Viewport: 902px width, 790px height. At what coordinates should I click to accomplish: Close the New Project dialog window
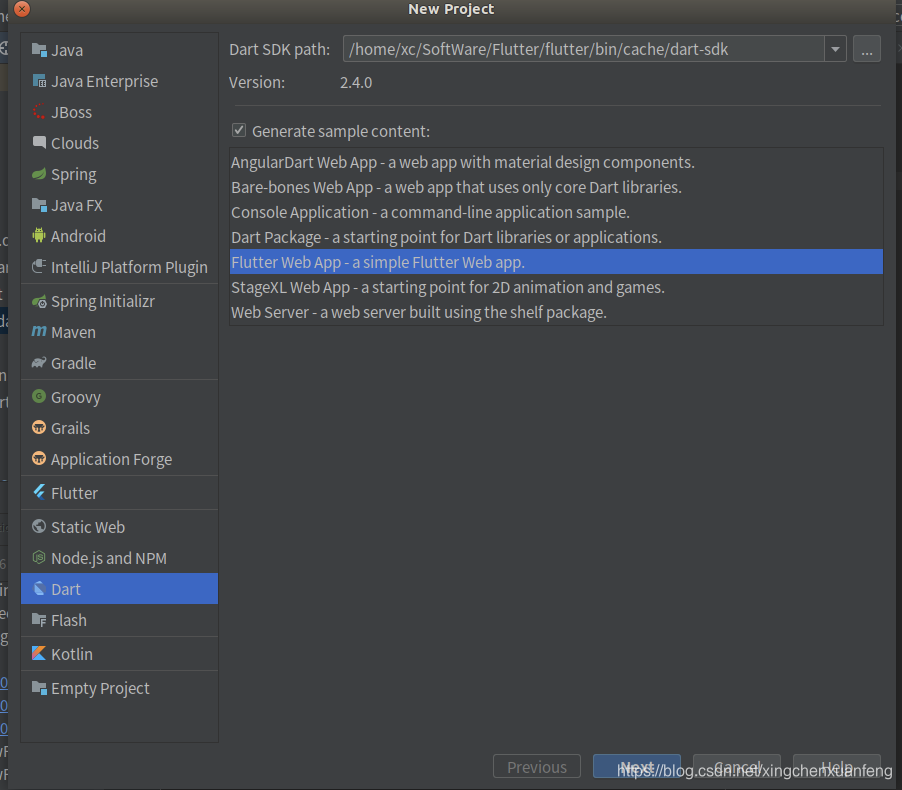point(21,9)
